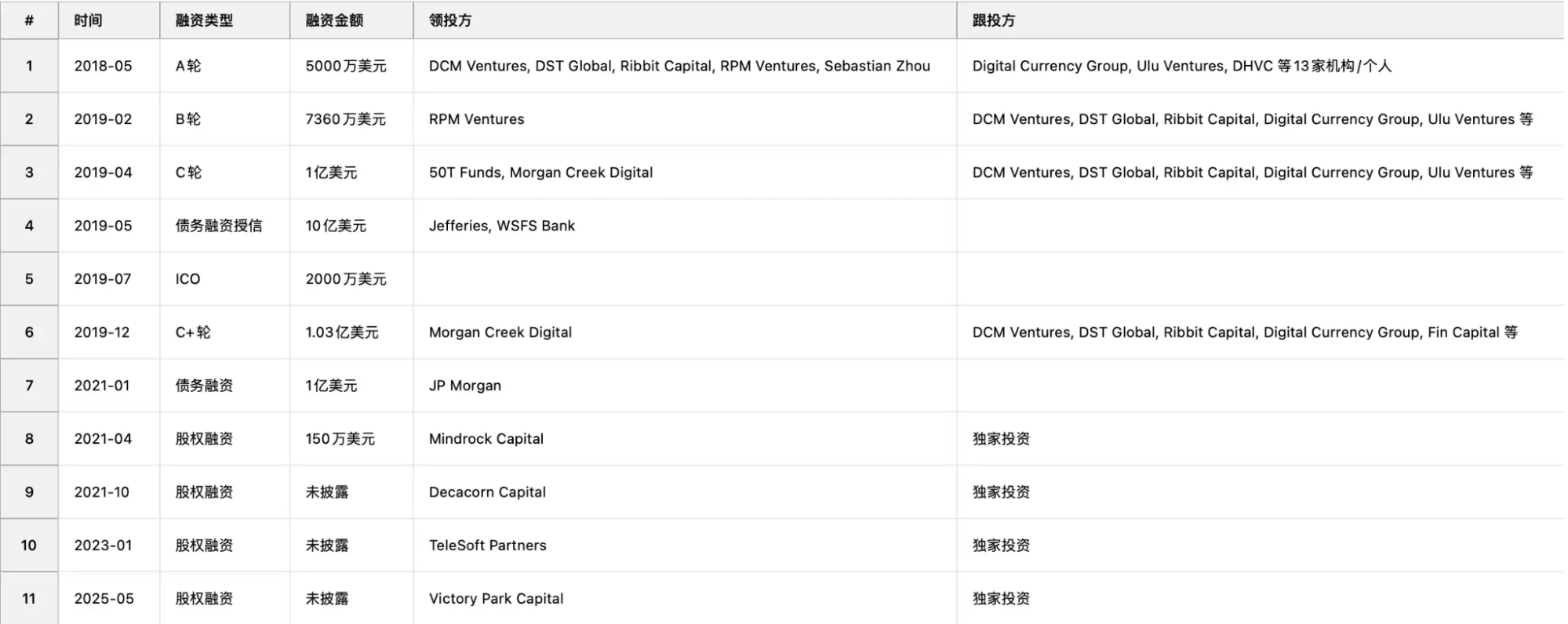Click the date cell 2018-05

coord(109,66)
